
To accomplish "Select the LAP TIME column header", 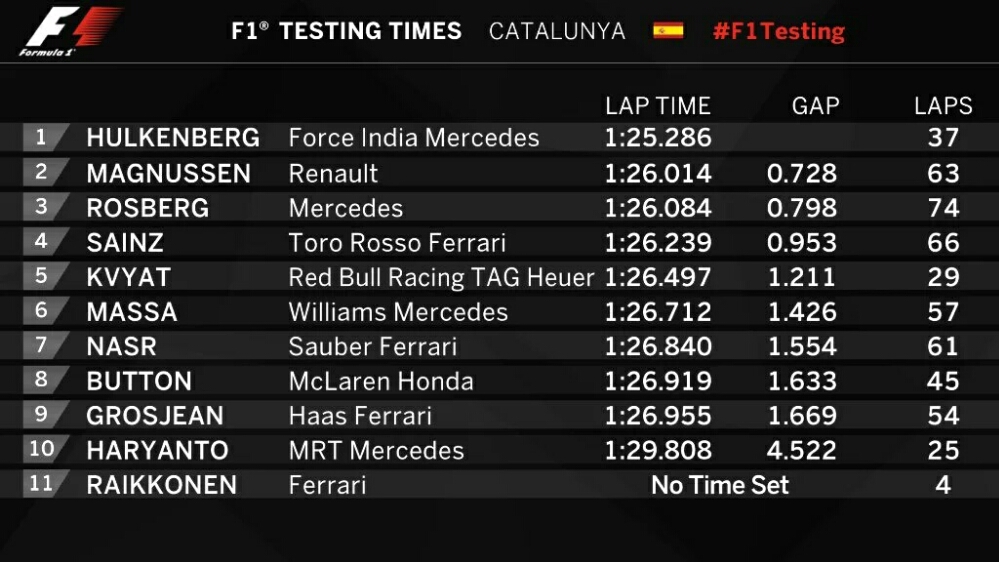I will click(657, 106).
